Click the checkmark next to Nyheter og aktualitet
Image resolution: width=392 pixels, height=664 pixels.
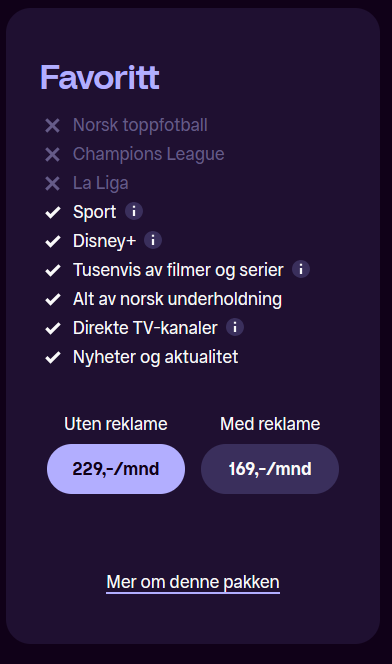(x=53, y=357)
